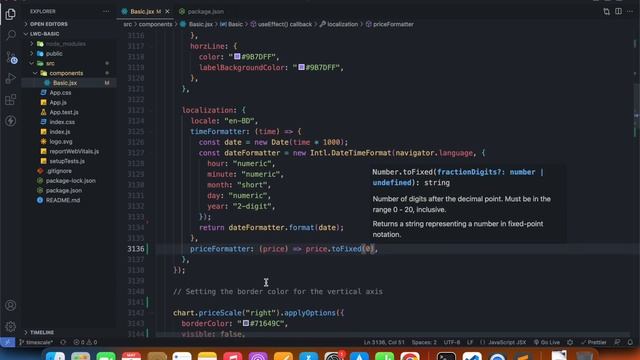Image resolution: width=640 pixels, height=360 pixels.
Task: Open index.js file
Action: click(x=60, y=132)
